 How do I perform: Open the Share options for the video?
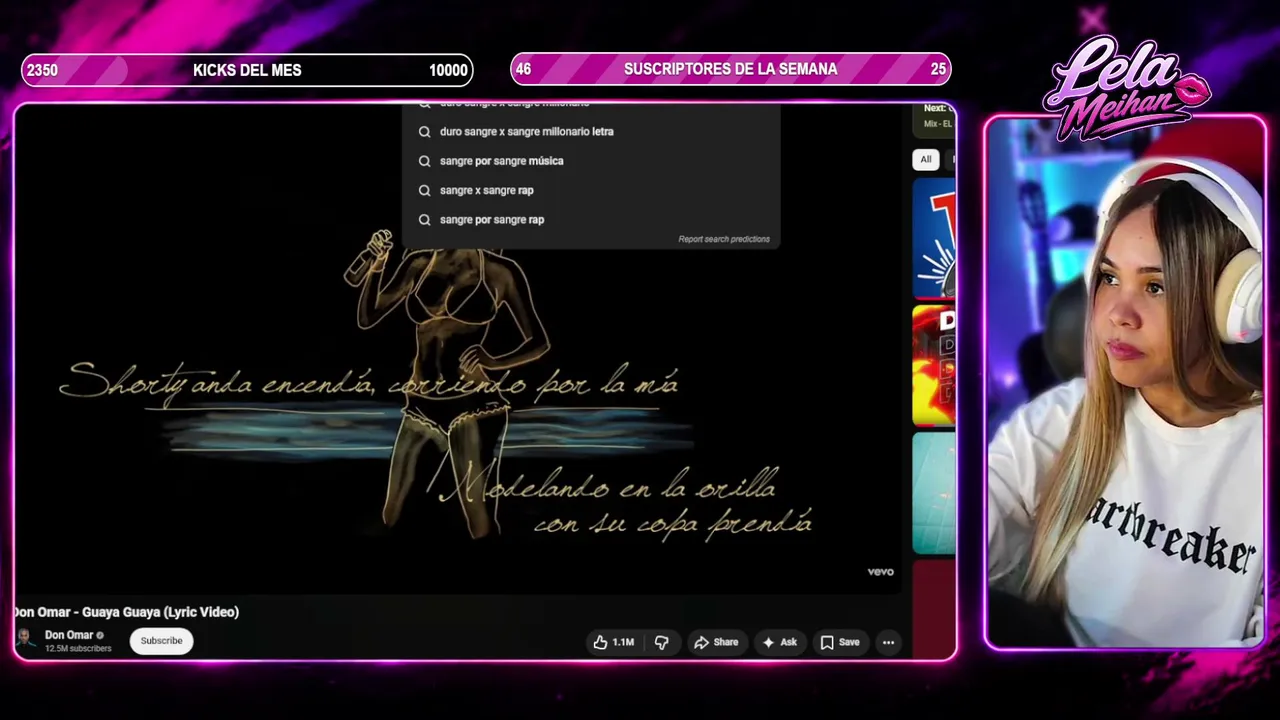(x=716, y=642)
